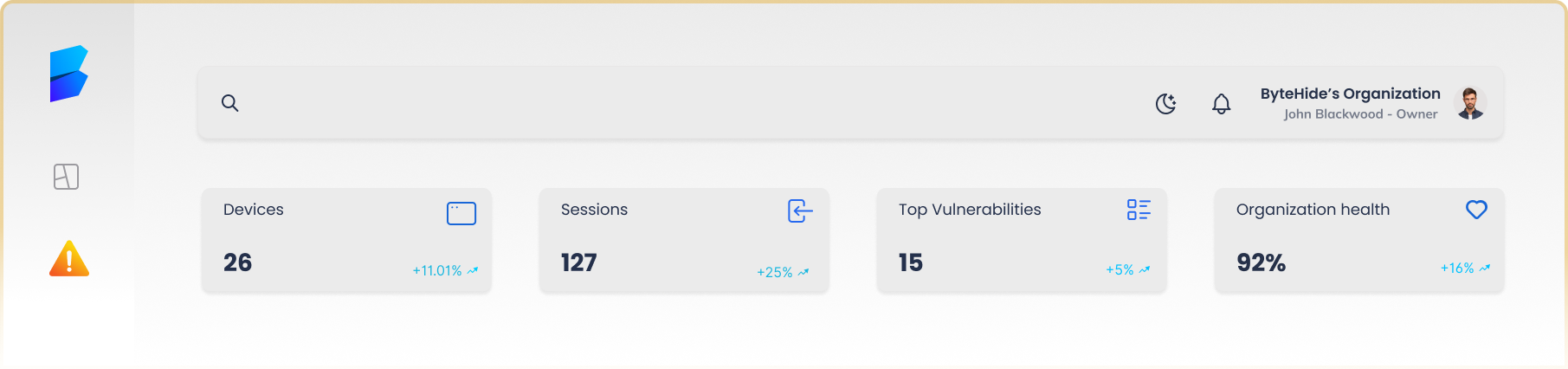Open the Devices card title

pos(254,210)
